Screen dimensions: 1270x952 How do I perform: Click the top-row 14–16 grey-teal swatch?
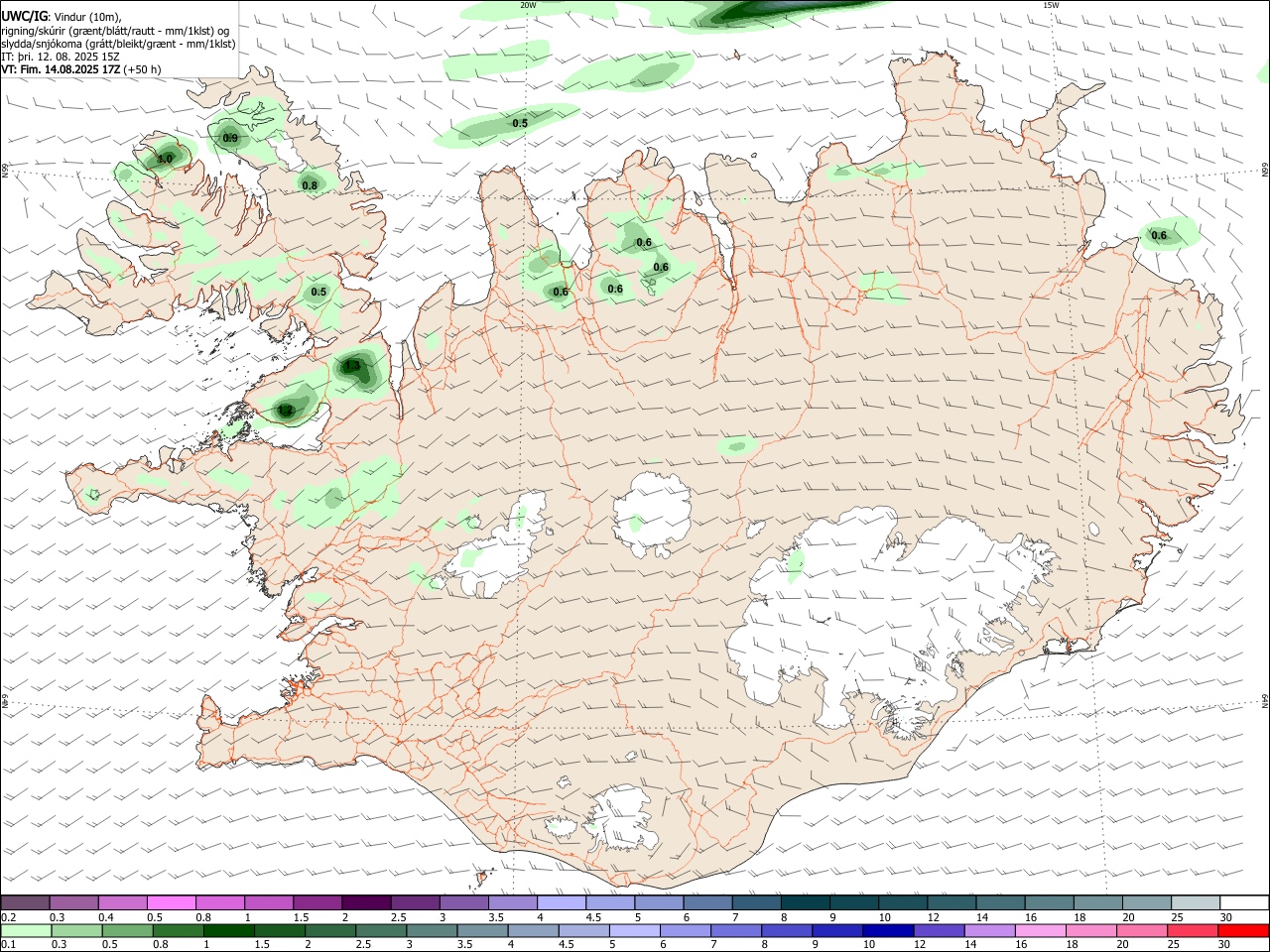coord(1001,902)
